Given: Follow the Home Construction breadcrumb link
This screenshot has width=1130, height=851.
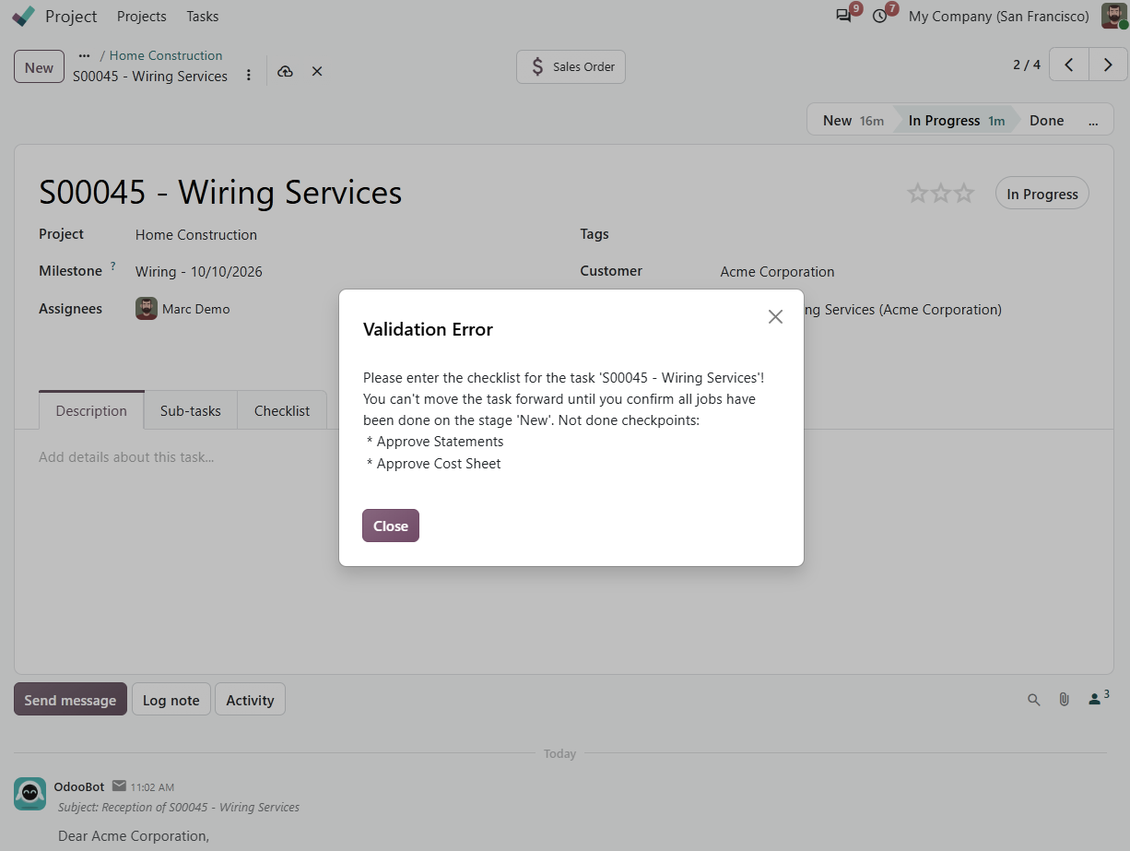Looking at the screenshot, I should tap(166, 55).
